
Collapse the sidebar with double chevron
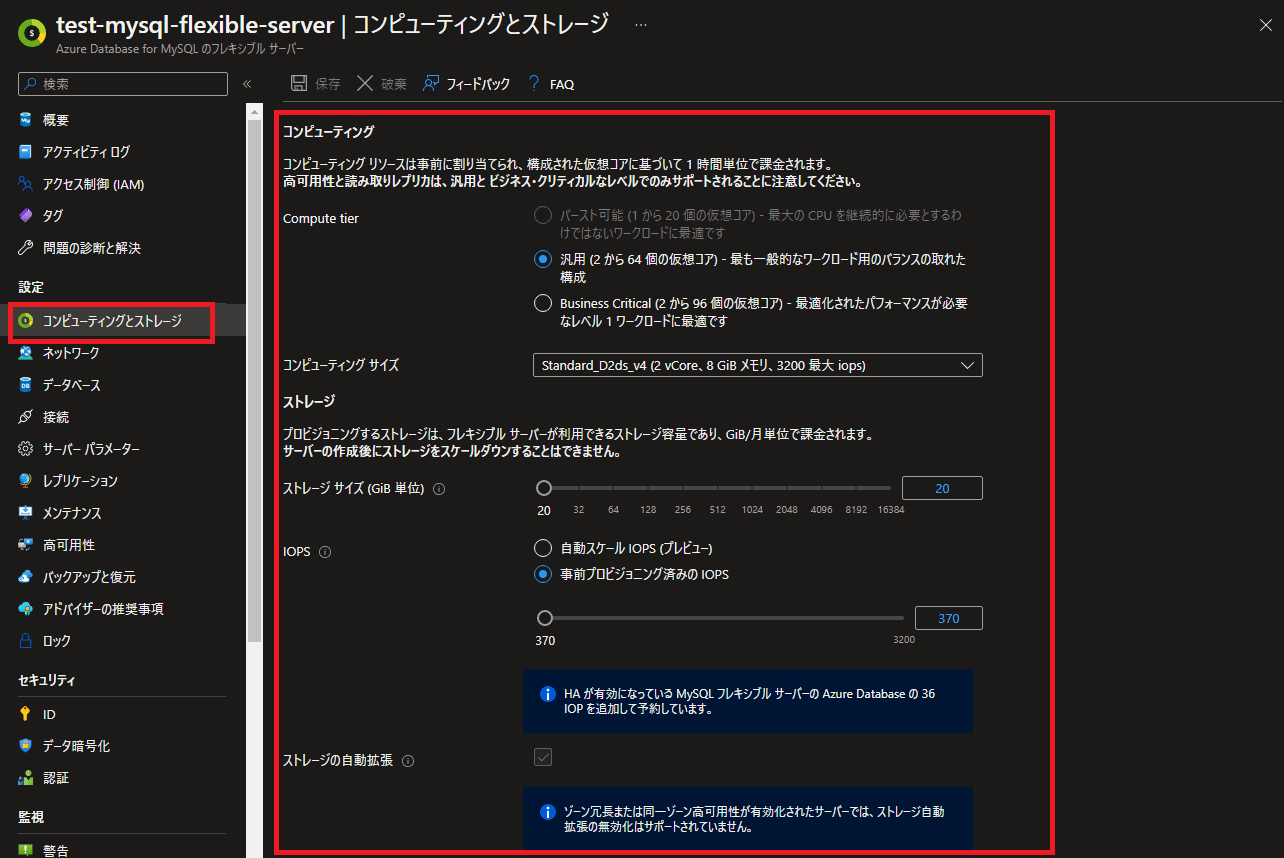[247, 84]
